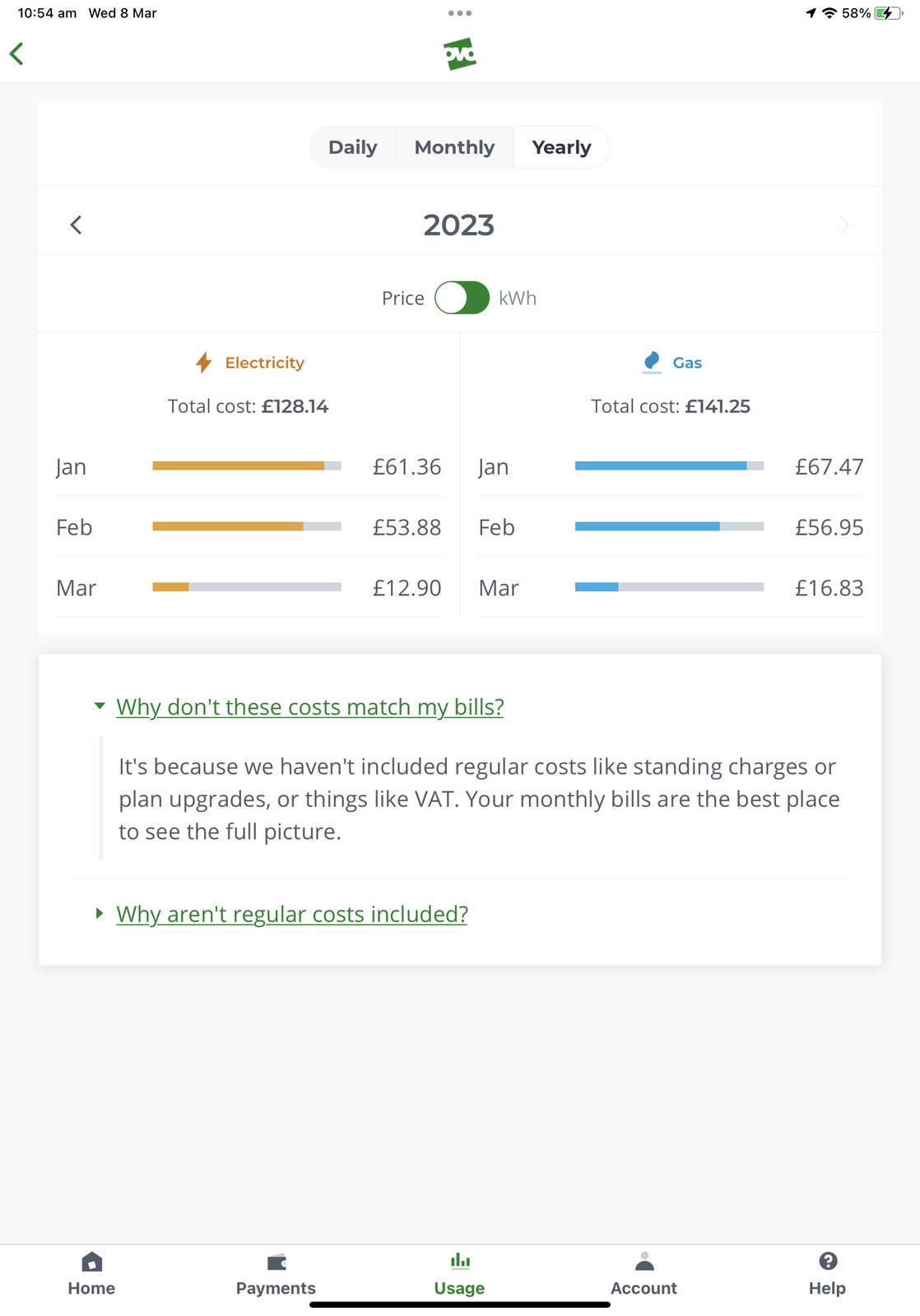Expand the 'Why aren't regular costs included' triangle

(x=100, y=914)
